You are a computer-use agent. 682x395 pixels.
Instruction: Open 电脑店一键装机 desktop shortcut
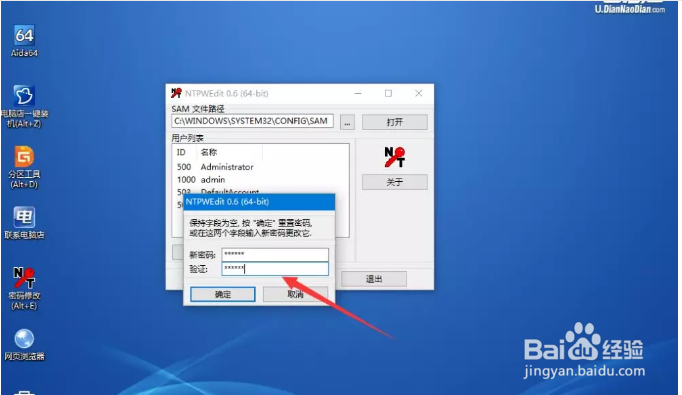(24, 106)
